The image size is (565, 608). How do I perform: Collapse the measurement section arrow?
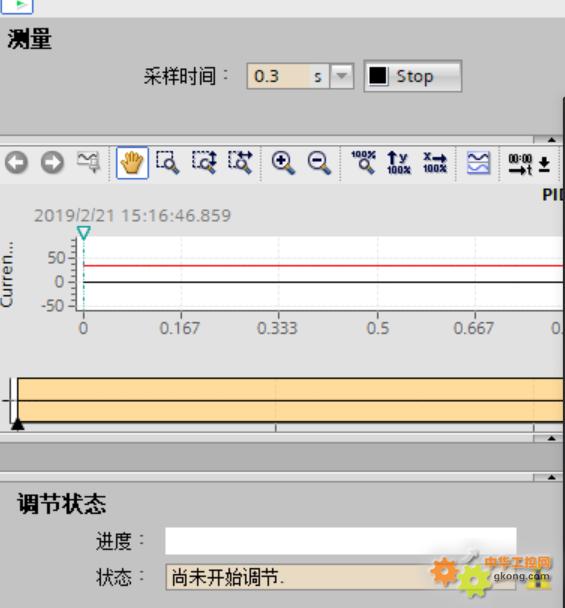point(551,140)
